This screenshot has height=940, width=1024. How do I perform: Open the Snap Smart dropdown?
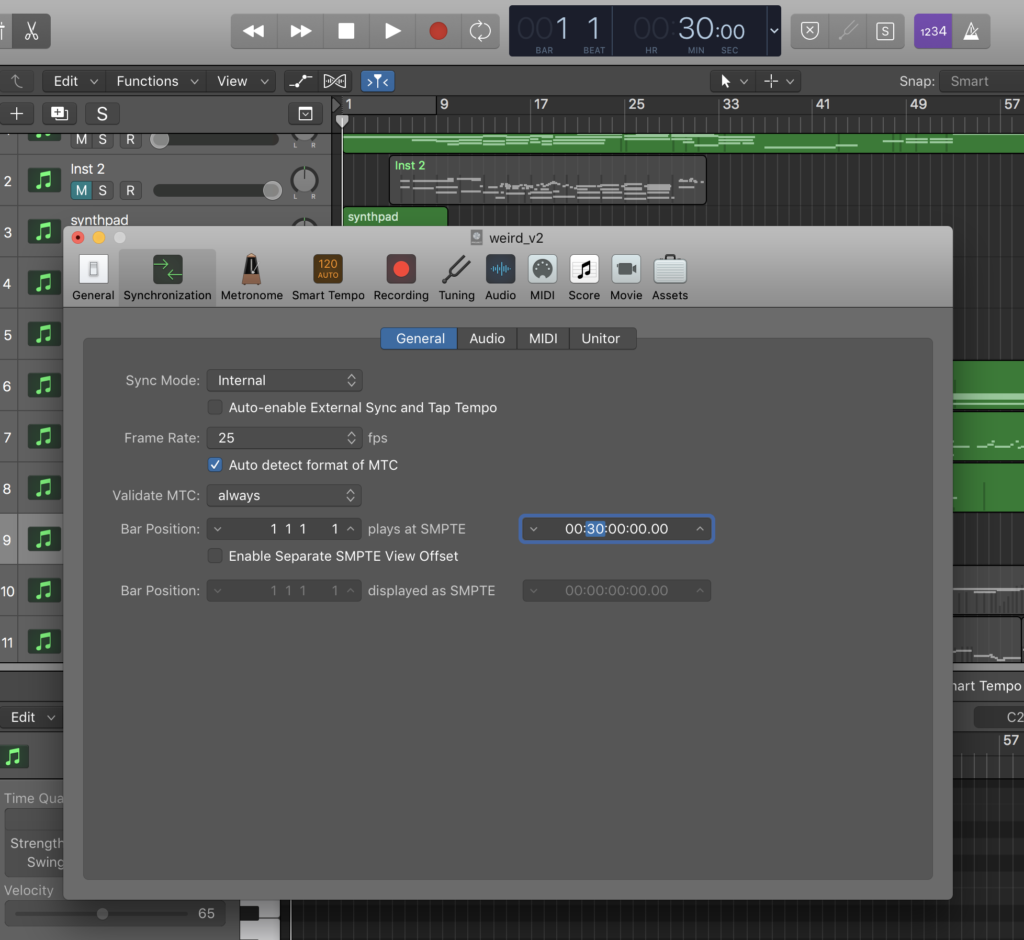click(981, 81)
